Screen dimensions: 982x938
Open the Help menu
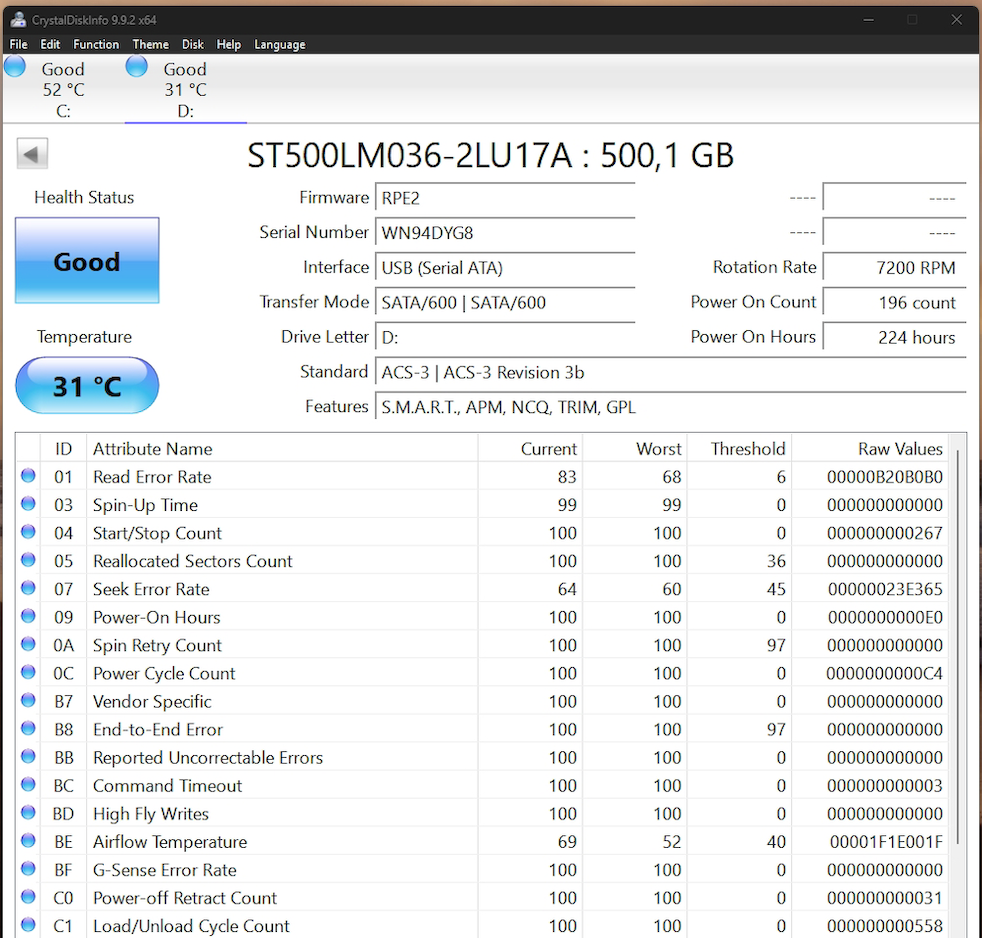(x=229, y=44)
